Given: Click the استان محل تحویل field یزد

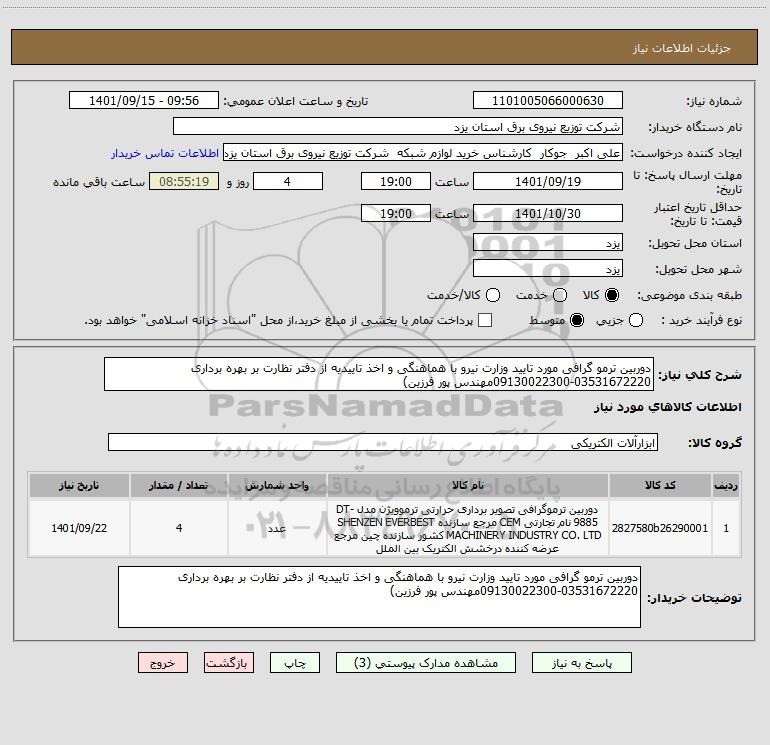Looking at the screenshot, I should click(x=548, y=243).
